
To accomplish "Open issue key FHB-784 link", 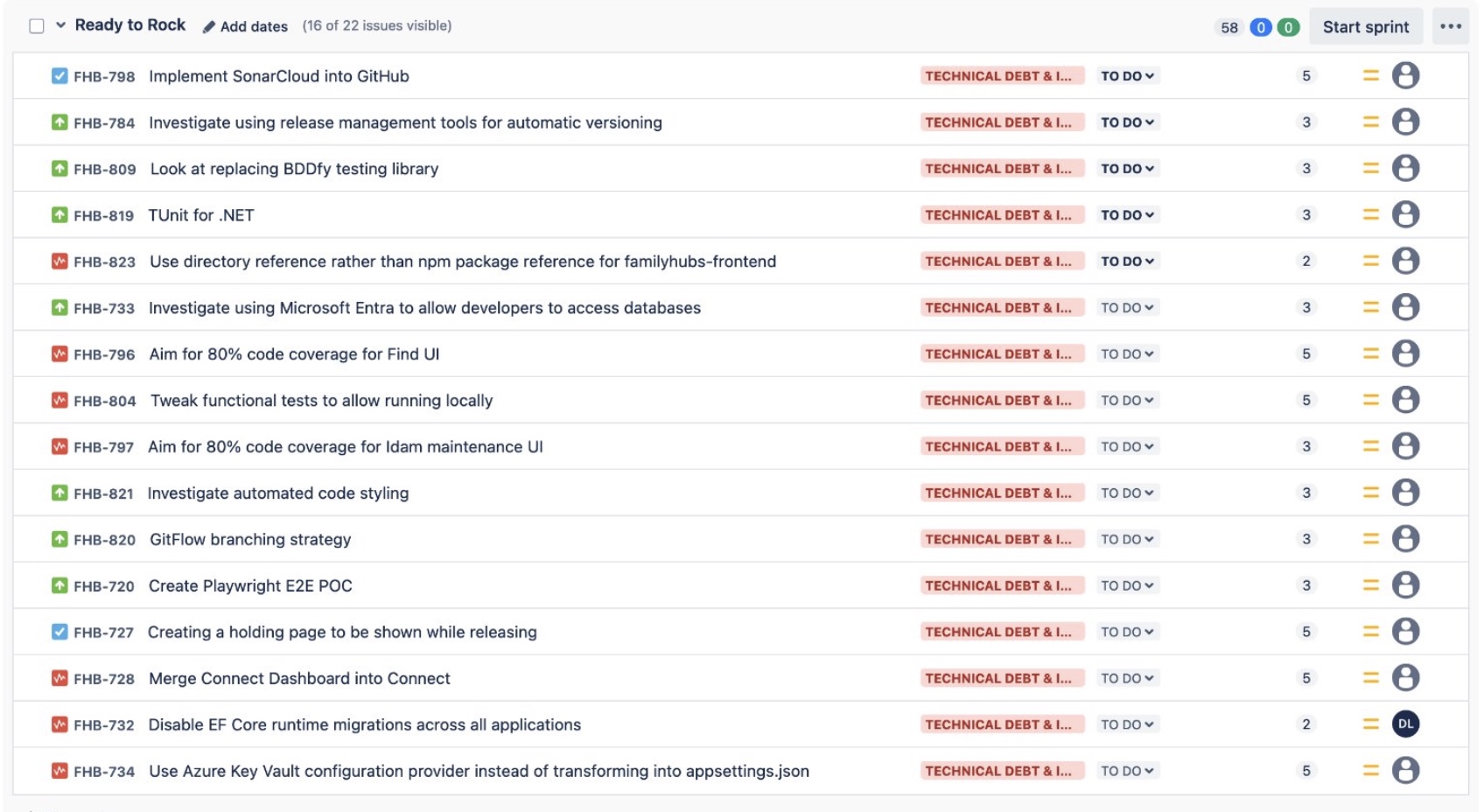I will (x=104, y=123).
